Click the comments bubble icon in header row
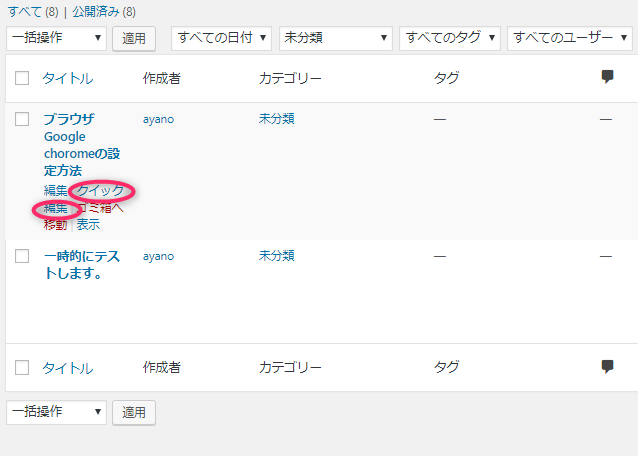Viewport: 638px width, 456px height. (607, 76)
